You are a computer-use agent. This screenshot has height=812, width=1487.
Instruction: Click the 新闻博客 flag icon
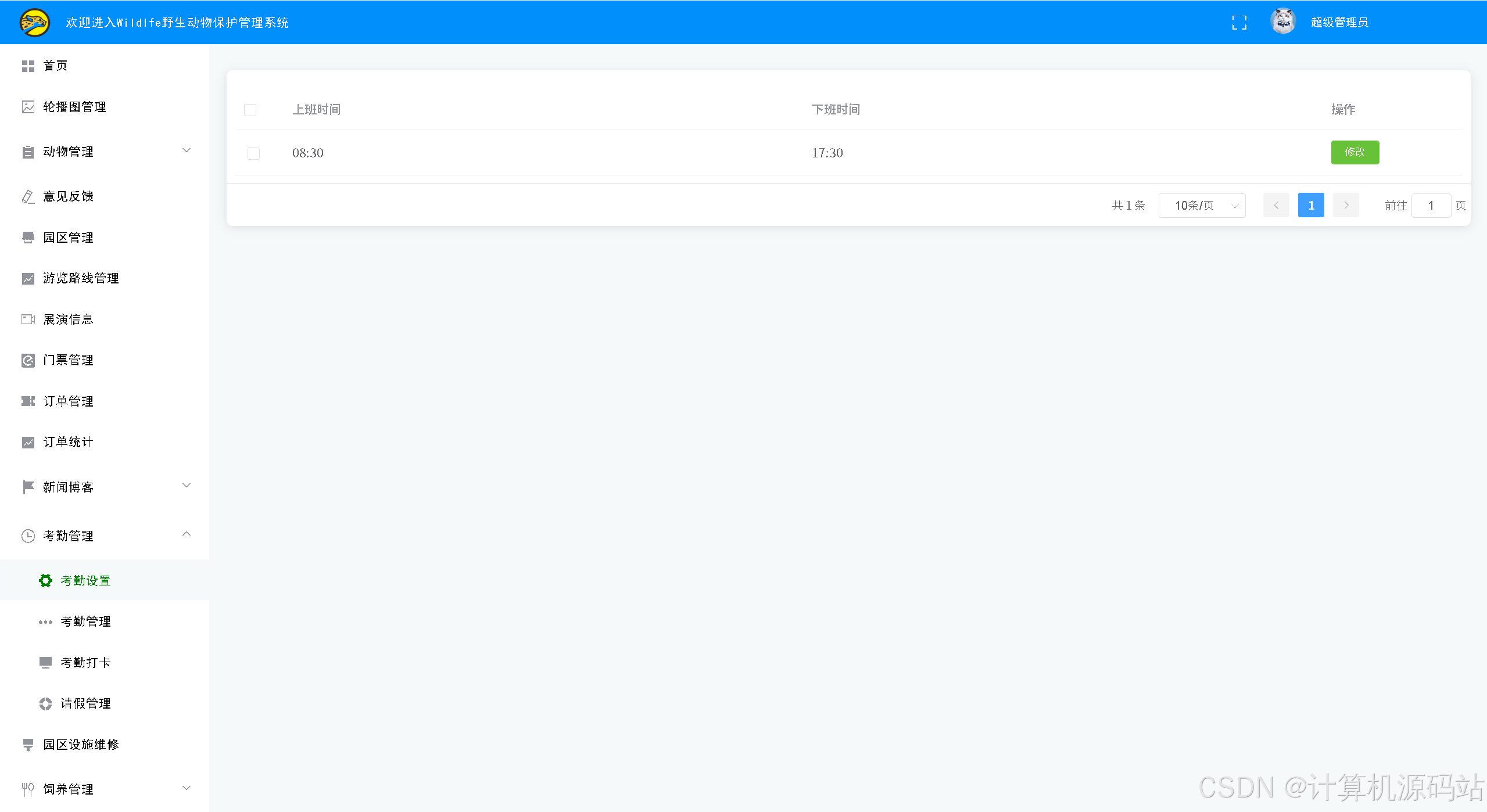(28, 487)
